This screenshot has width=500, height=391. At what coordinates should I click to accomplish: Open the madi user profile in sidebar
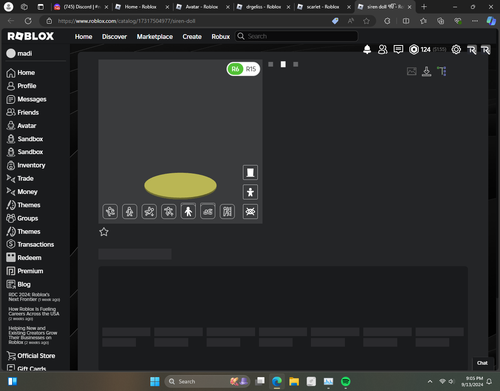19,53
